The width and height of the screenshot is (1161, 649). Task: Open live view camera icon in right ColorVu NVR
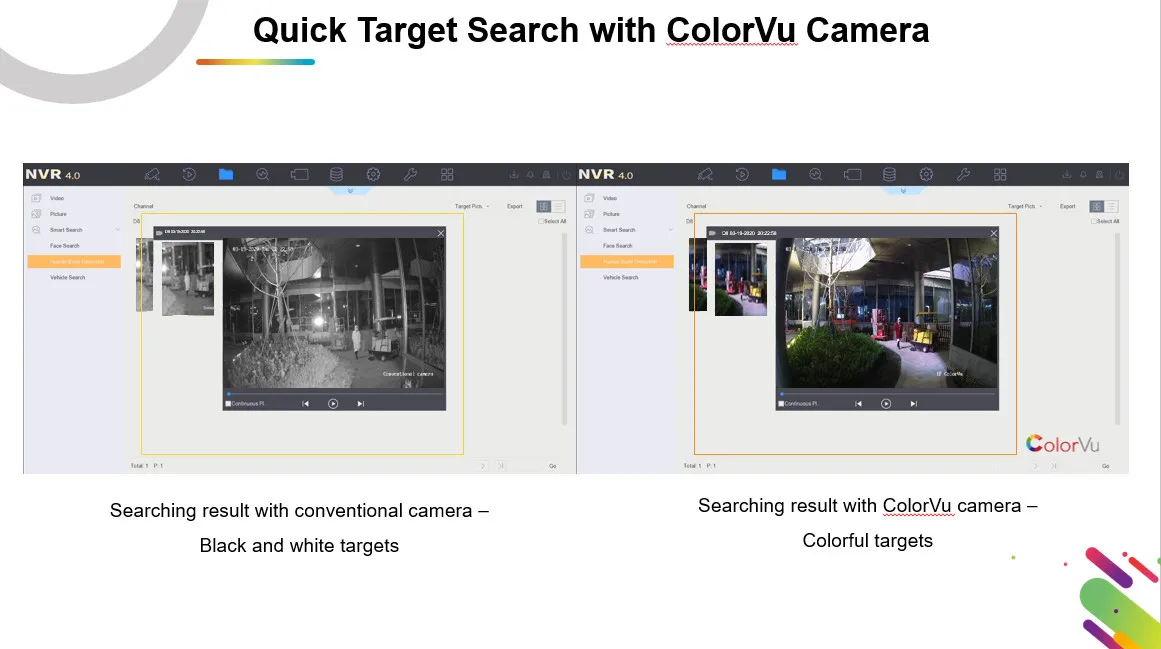705,175
